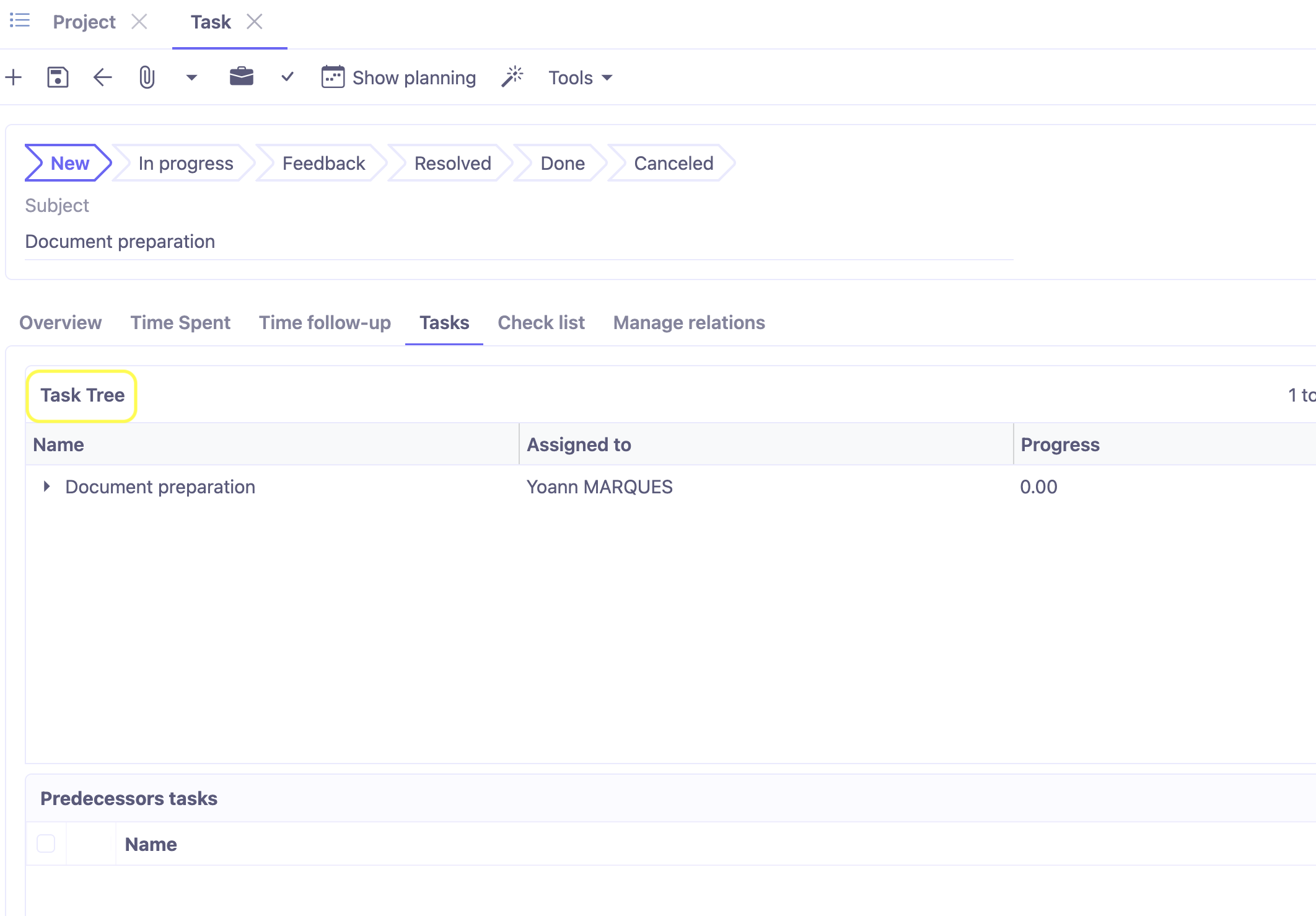Select the Canceled status stage

click(x=673, y=163)
